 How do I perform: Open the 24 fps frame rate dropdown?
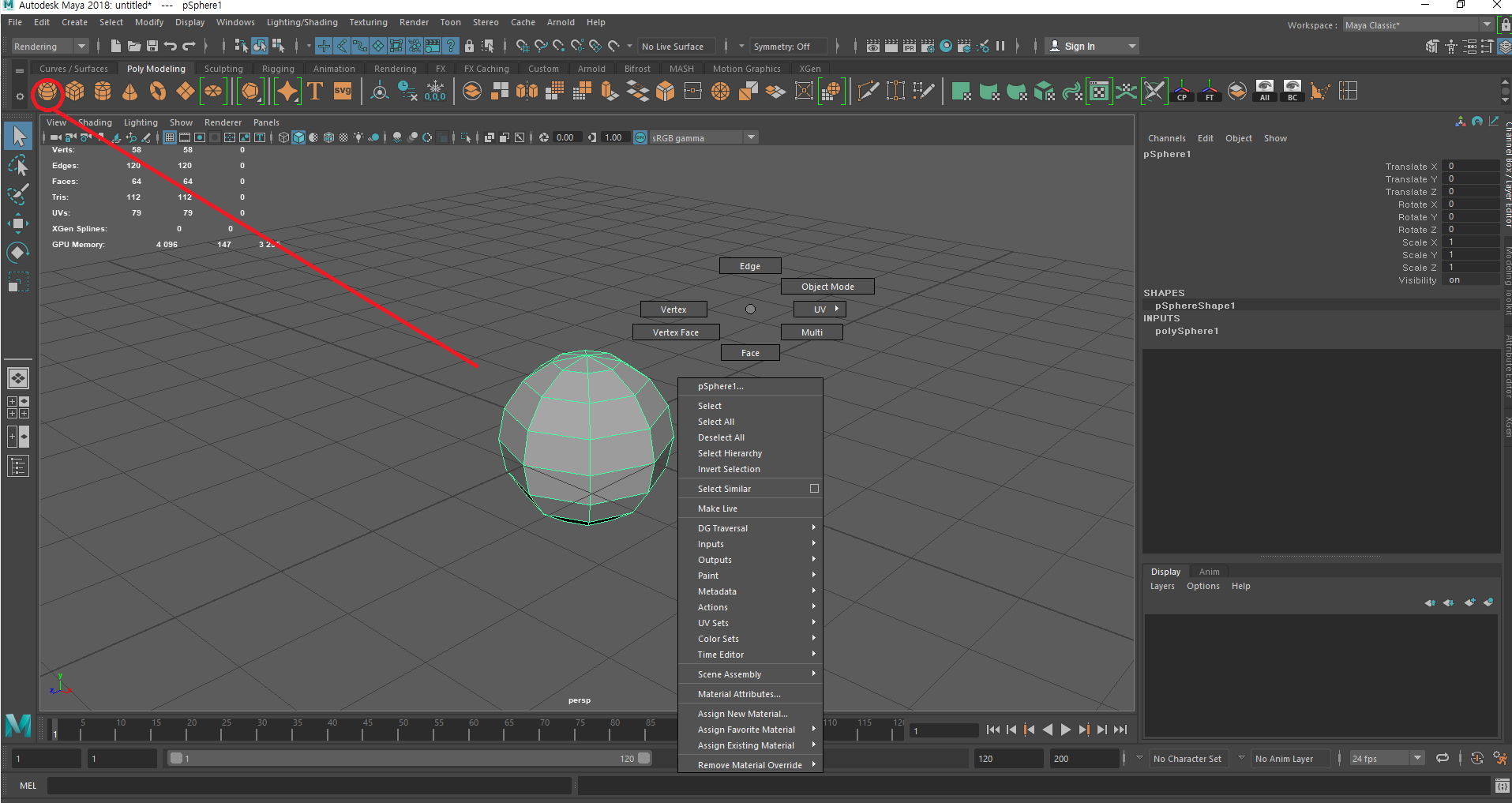(x=1386, y=759)
